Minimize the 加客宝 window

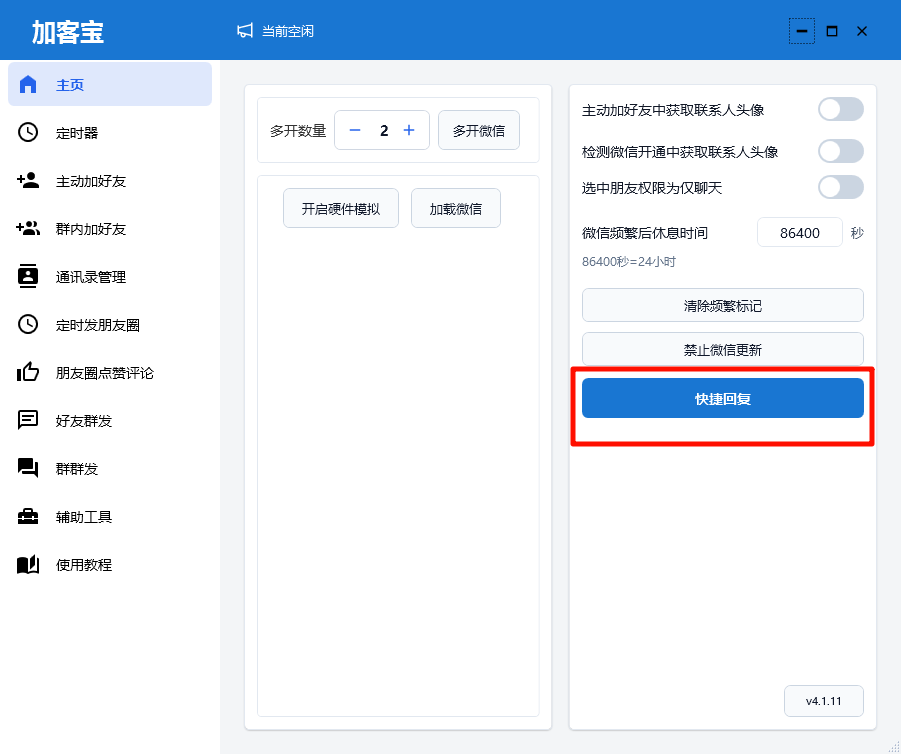coord(802,31)
